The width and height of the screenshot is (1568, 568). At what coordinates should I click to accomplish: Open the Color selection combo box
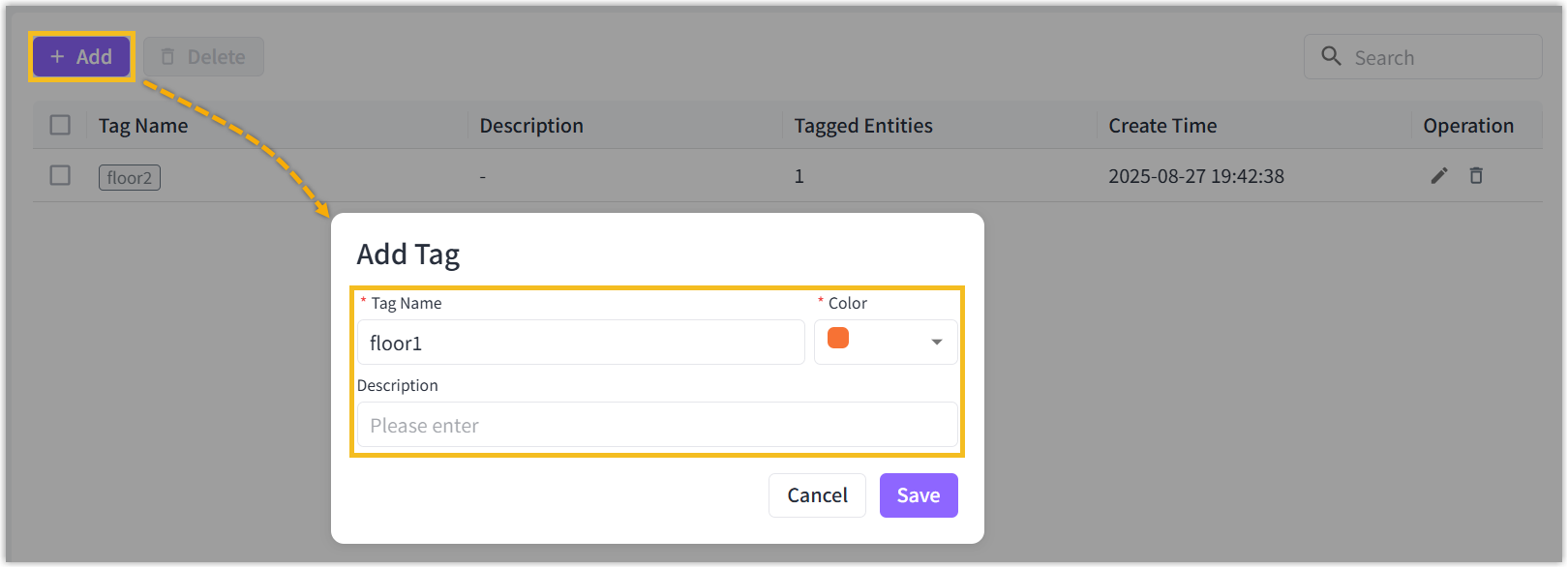click(886, 343)
